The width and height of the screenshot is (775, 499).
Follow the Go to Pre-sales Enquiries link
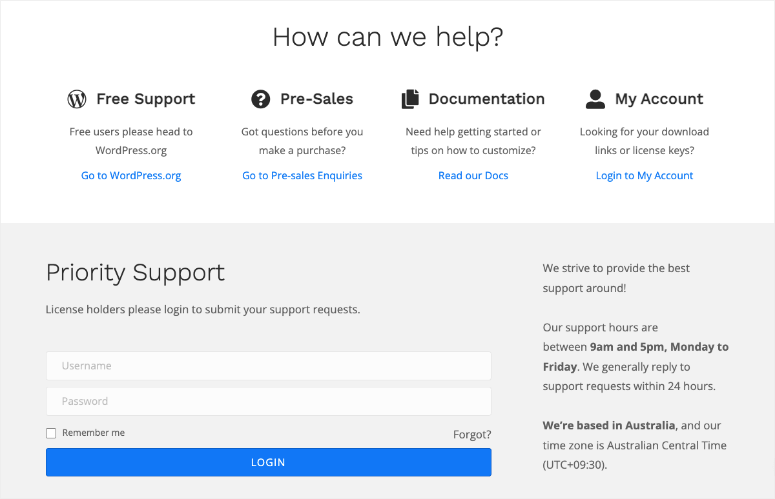(302, 175)
